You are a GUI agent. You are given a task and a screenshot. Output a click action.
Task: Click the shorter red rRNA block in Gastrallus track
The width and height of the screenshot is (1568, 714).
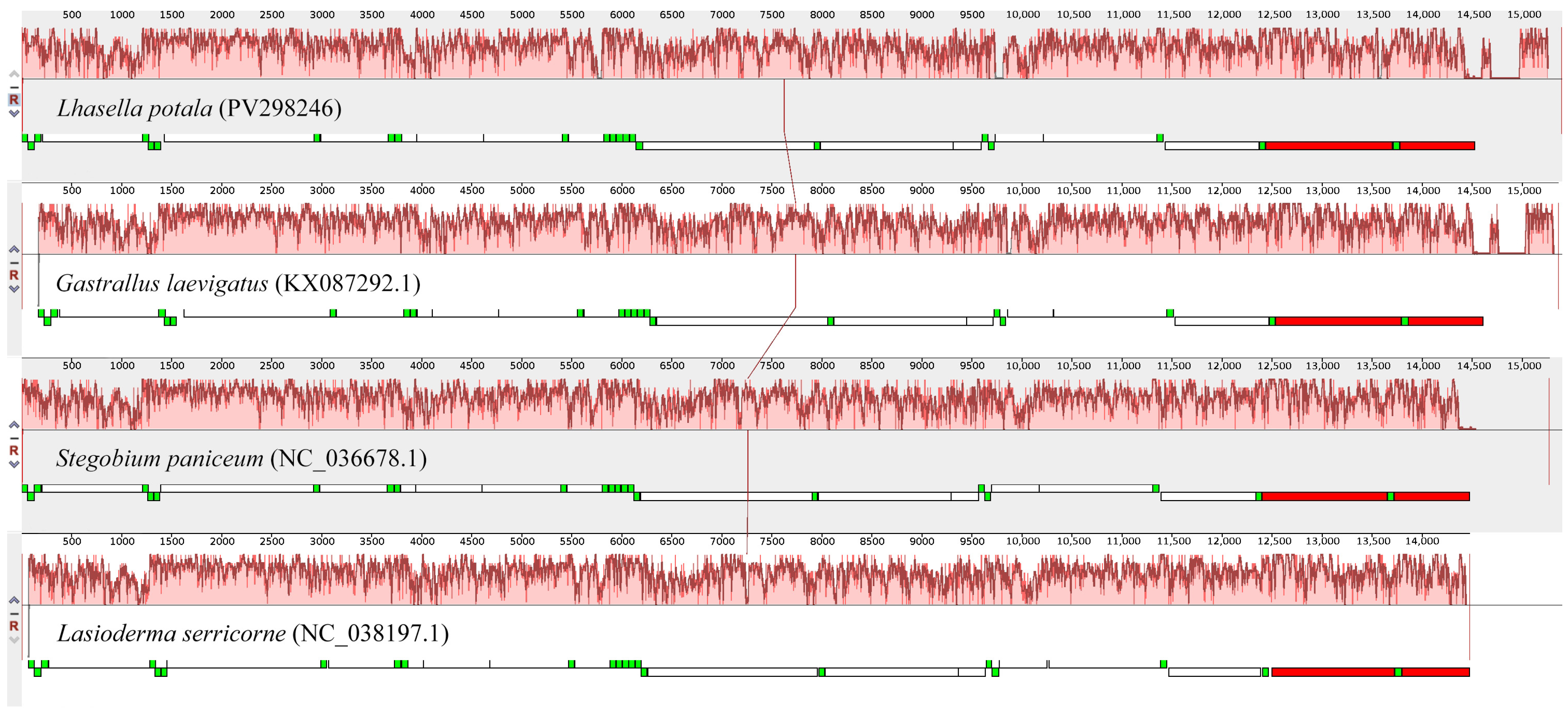[x=1446, y=321]
